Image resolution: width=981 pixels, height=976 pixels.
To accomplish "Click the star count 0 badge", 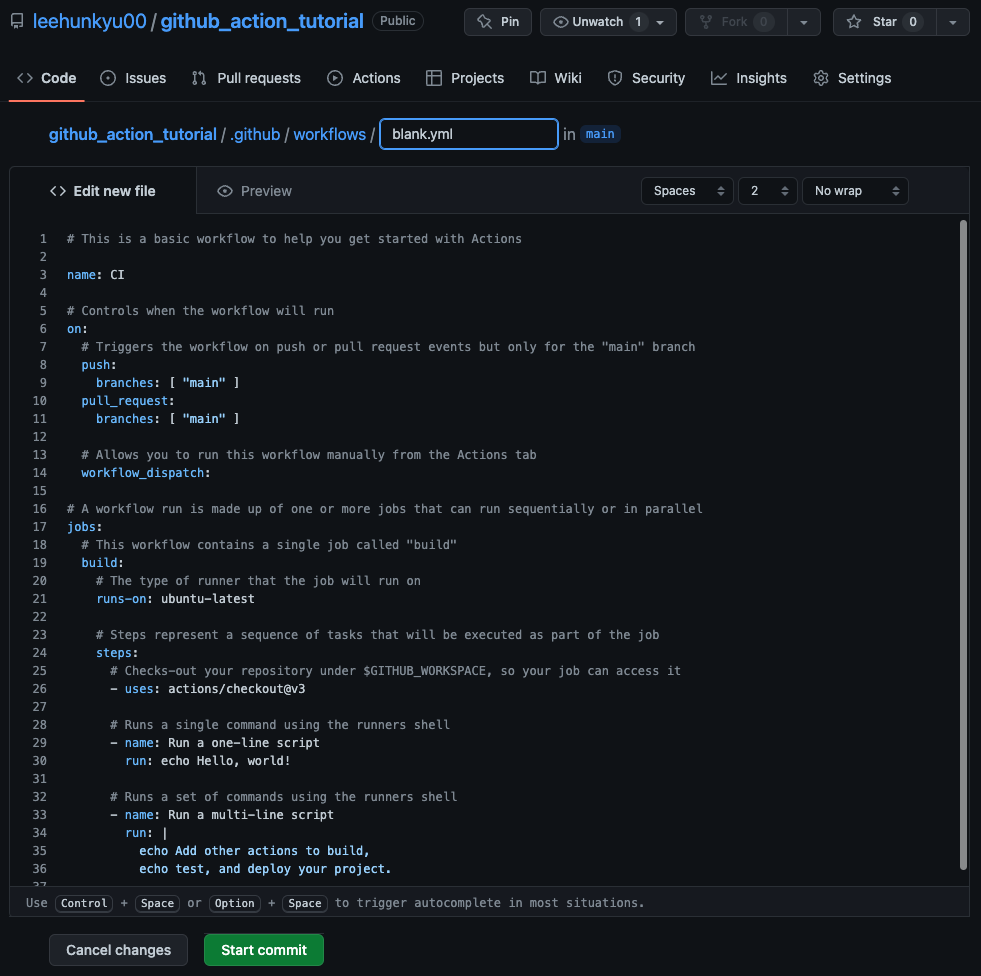I will [x=913, y=22].
